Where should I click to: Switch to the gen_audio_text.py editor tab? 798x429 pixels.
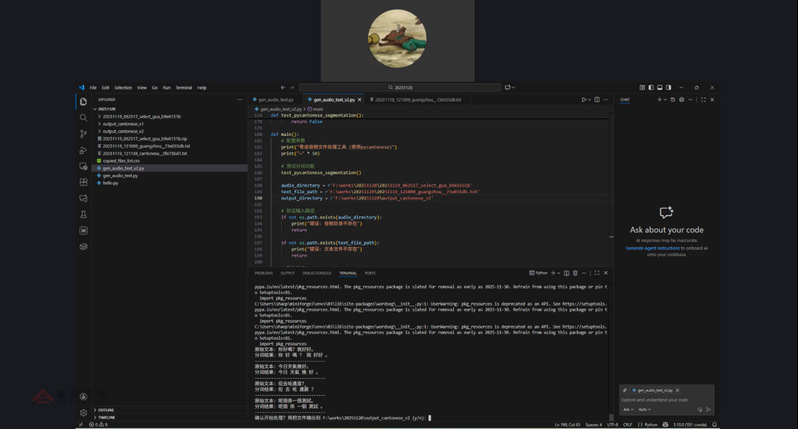(275, 100)
